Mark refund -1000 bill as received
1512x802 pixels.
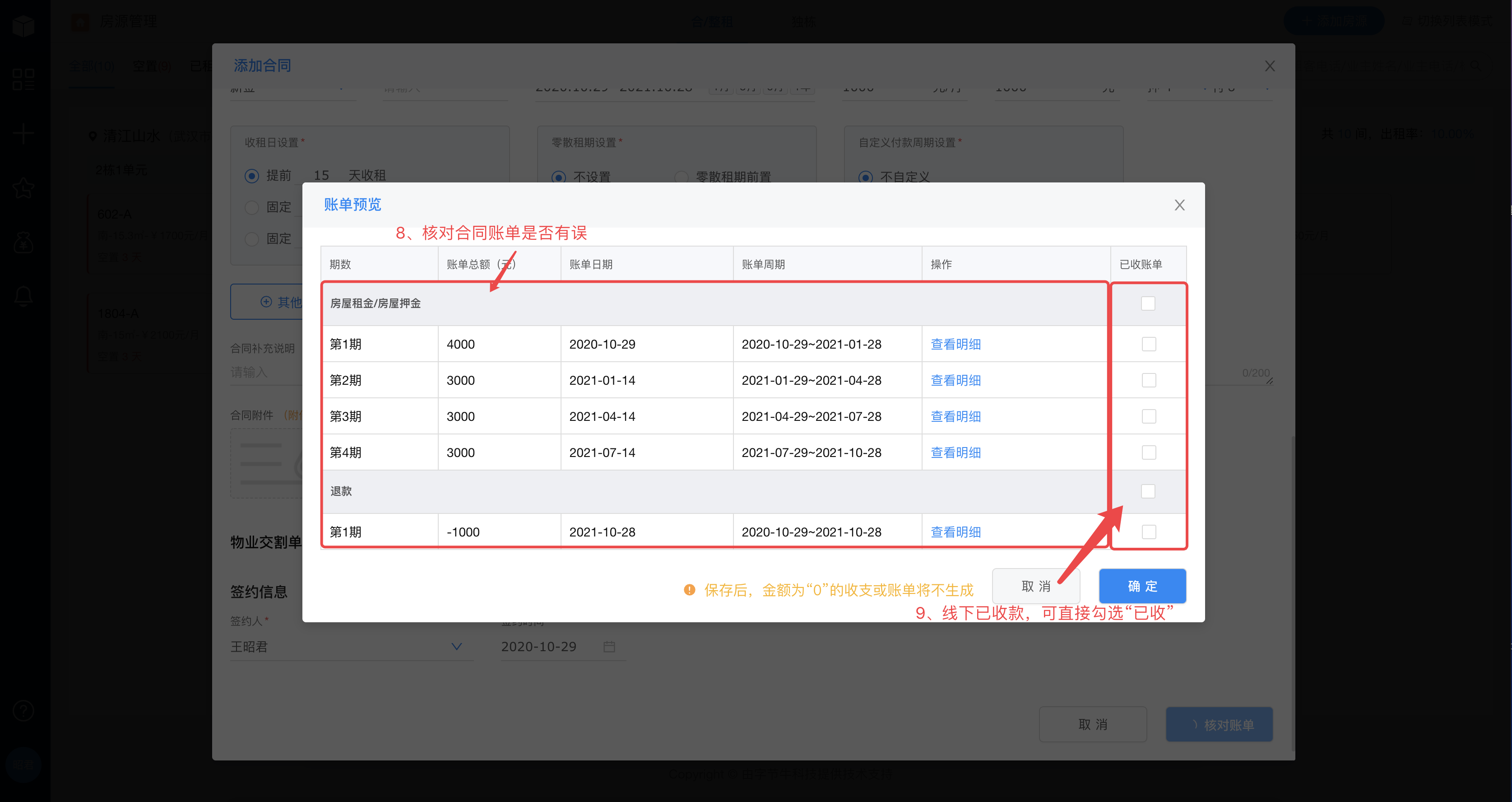[1149, 532]
